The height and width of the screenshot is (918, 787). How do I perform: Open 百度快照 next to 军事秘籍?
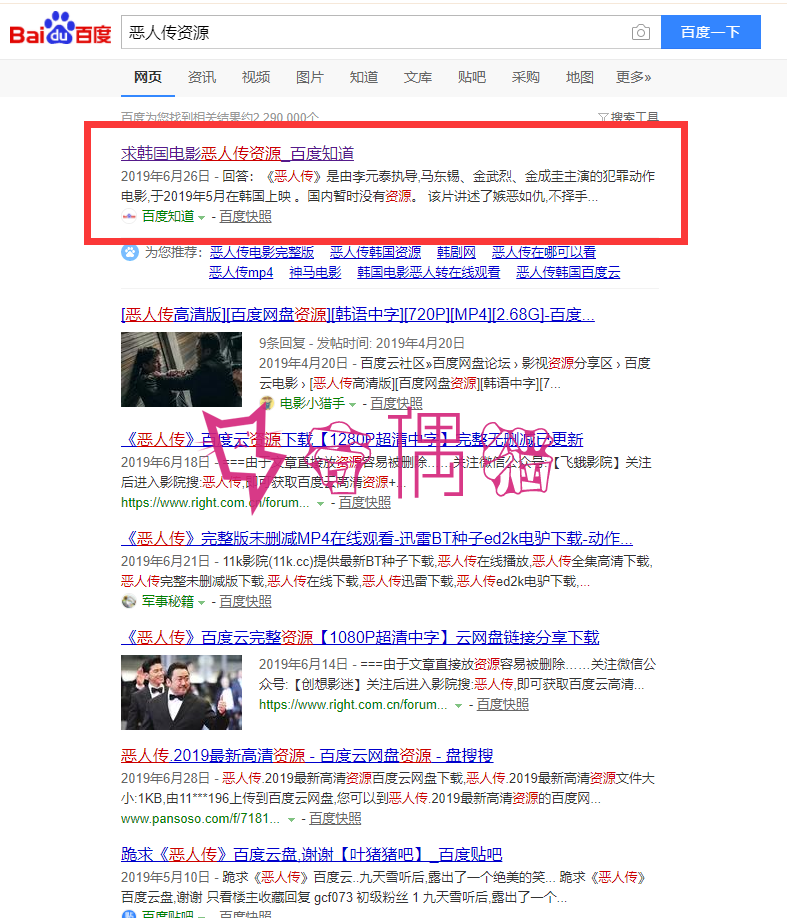click(245, 601)
